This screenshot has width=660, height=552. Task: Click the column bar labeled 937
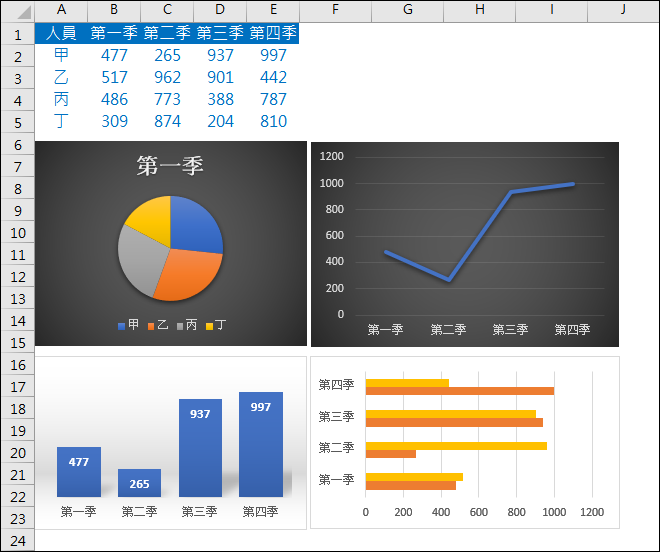[x=200, y=448]
